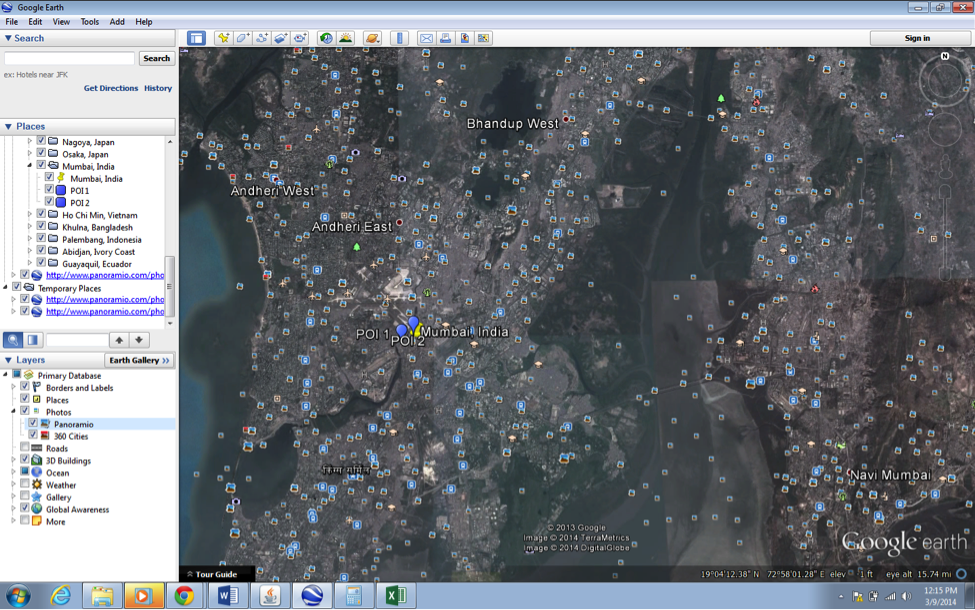Select the Add Placemark tool
975x610 pixels.
(x=224, y=37)
